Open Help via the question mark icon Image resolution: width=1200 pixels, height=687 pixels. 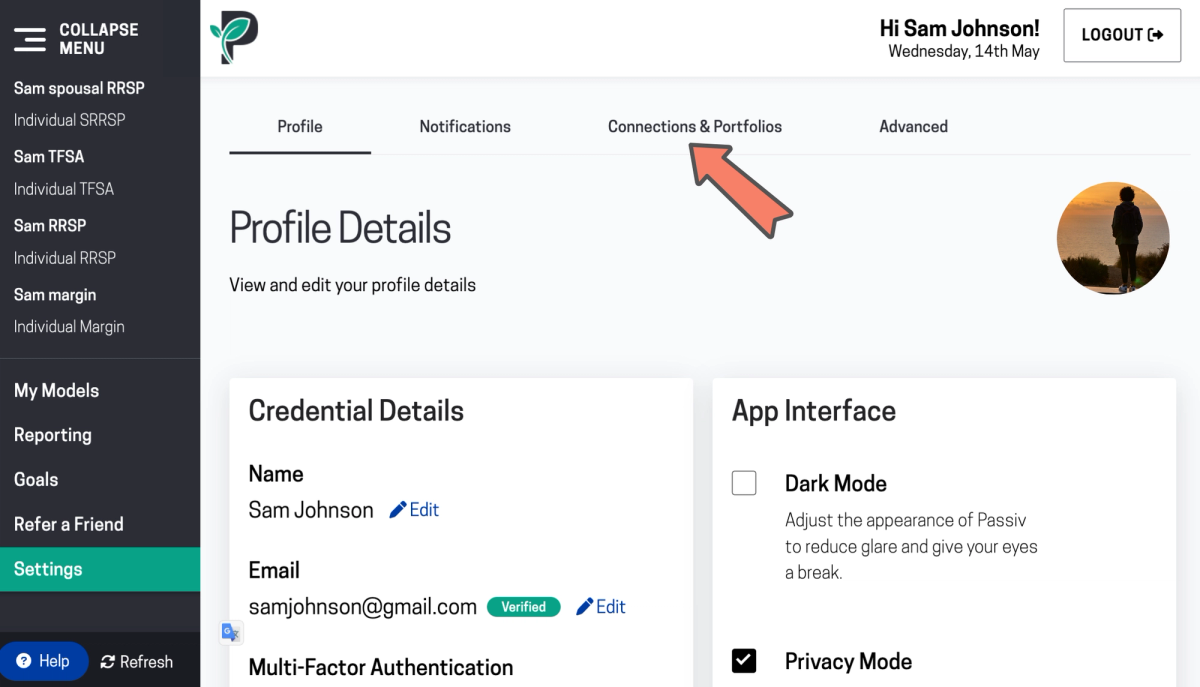pyautogui.click(x=22, y=660)
